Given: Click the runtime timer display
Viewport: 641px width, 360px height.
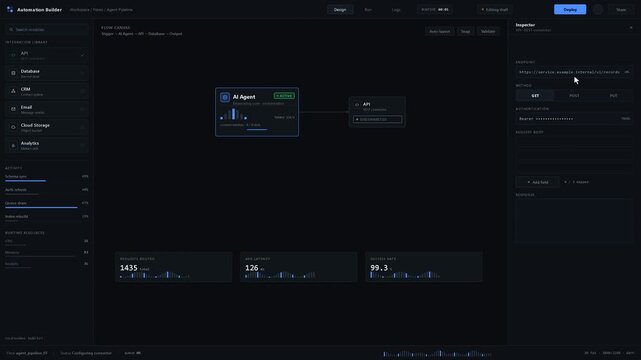Looking at the screenshot, I should (435, 9).
